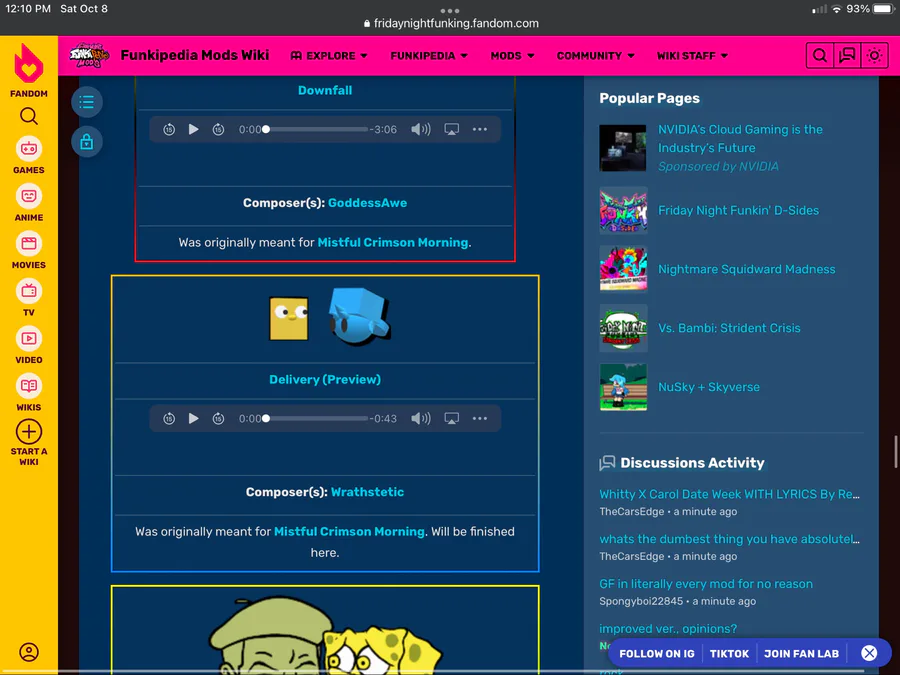The height and width of the screenshot is (675, 900).
Task: Click Funkipedia Mods Wiki logo image
Action: 89,55
